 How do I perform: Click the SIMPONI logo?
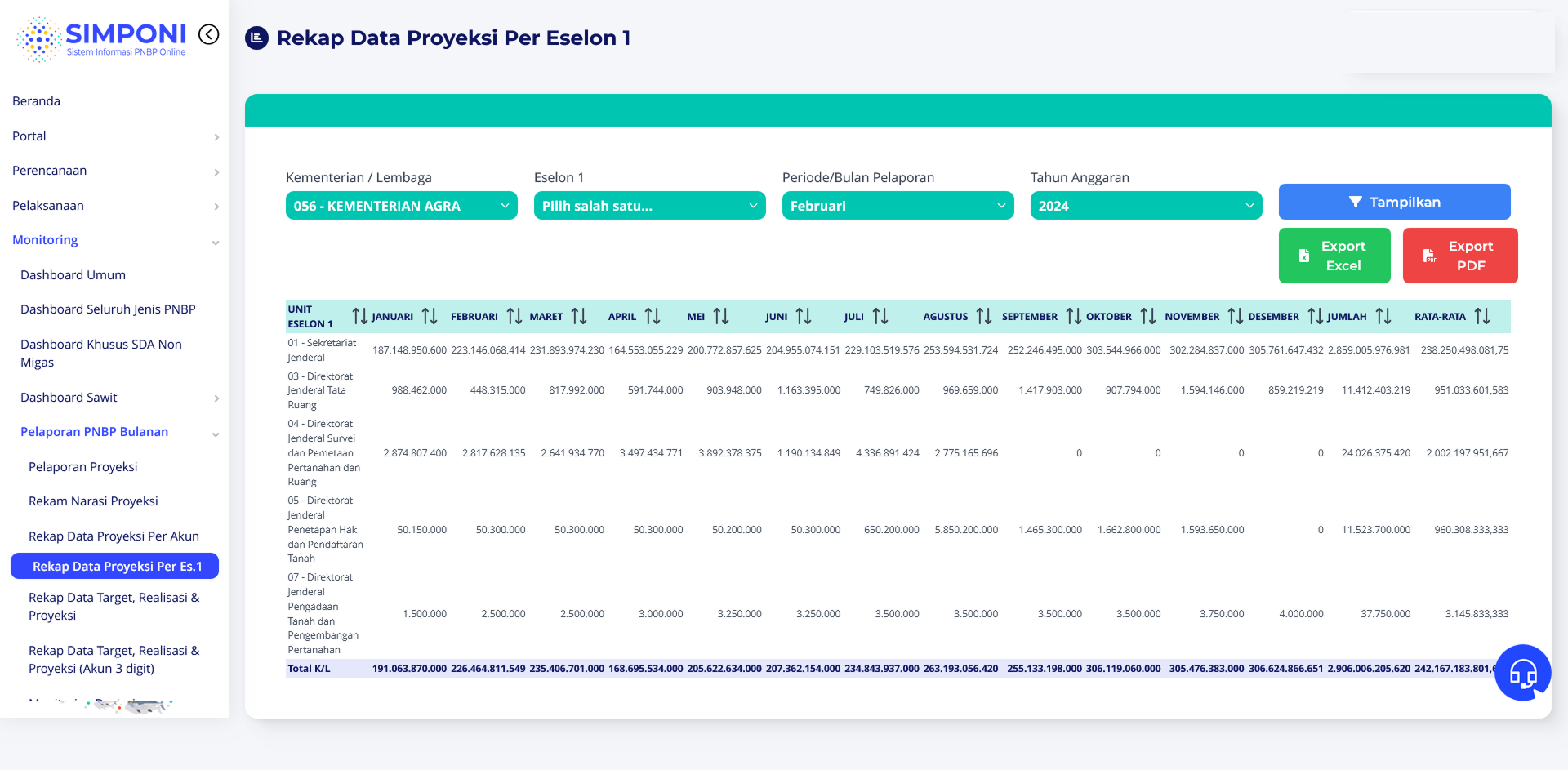(101, 38)
